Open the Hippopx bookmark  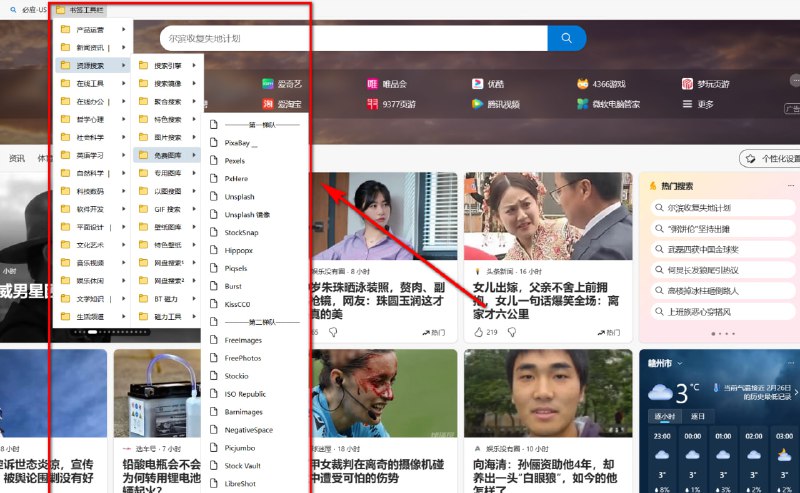click(x=238, y=250)
